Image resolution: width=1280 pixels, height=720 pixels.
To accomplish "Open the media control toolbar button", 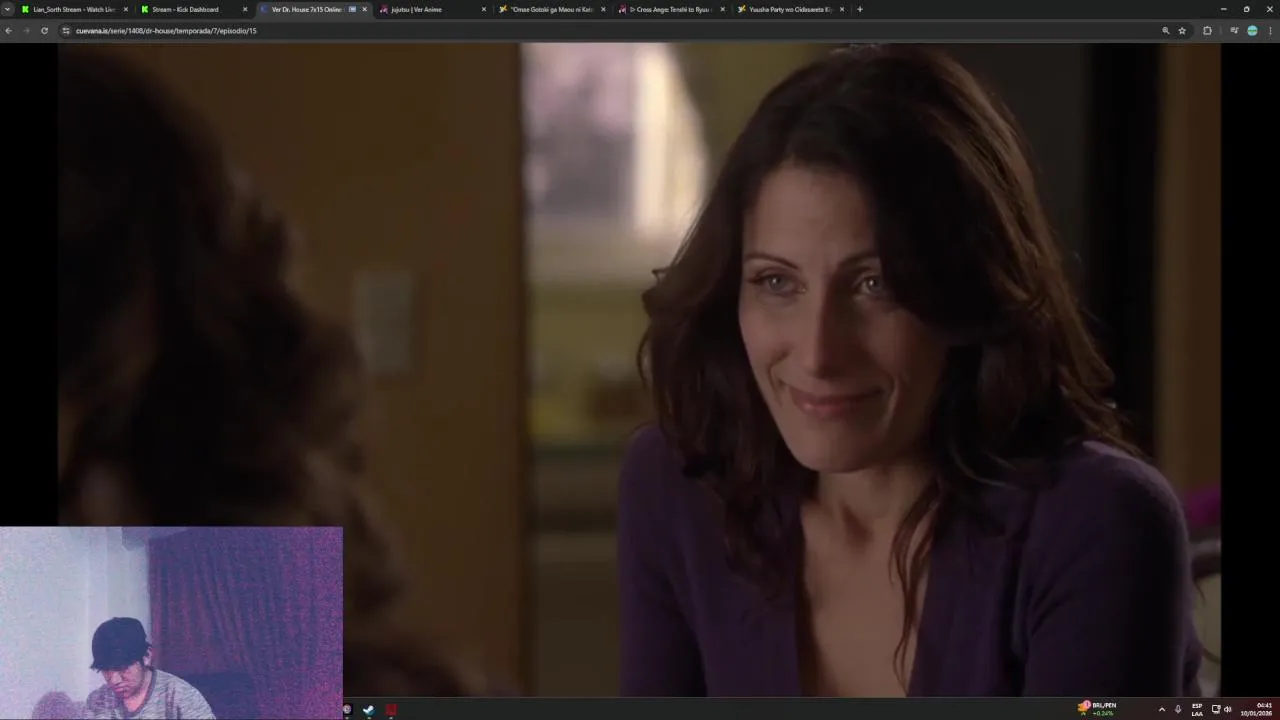I will pyautogui.click(x=1234, y=31).
